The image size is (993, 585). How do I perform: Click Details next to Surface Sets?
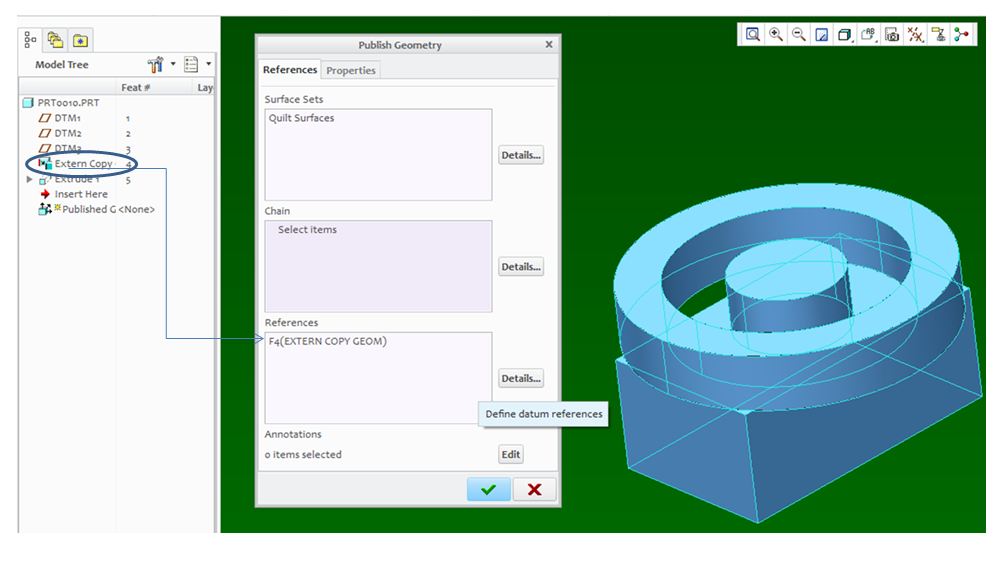pos(520,154)
